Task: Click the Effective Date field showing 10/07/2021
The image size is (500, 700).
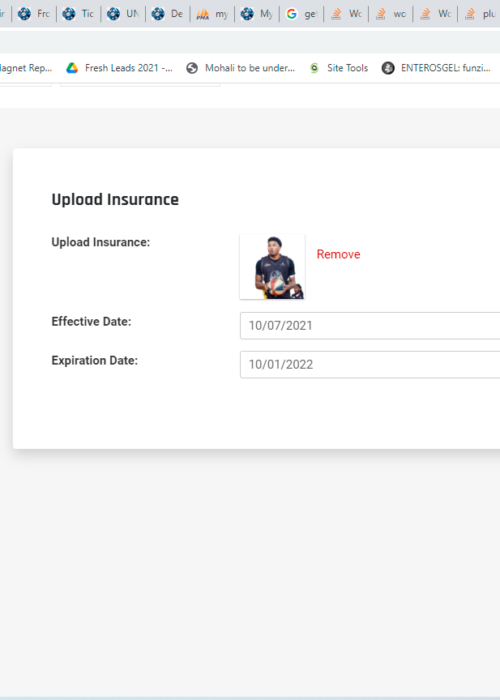Action: tap(370, 325)
